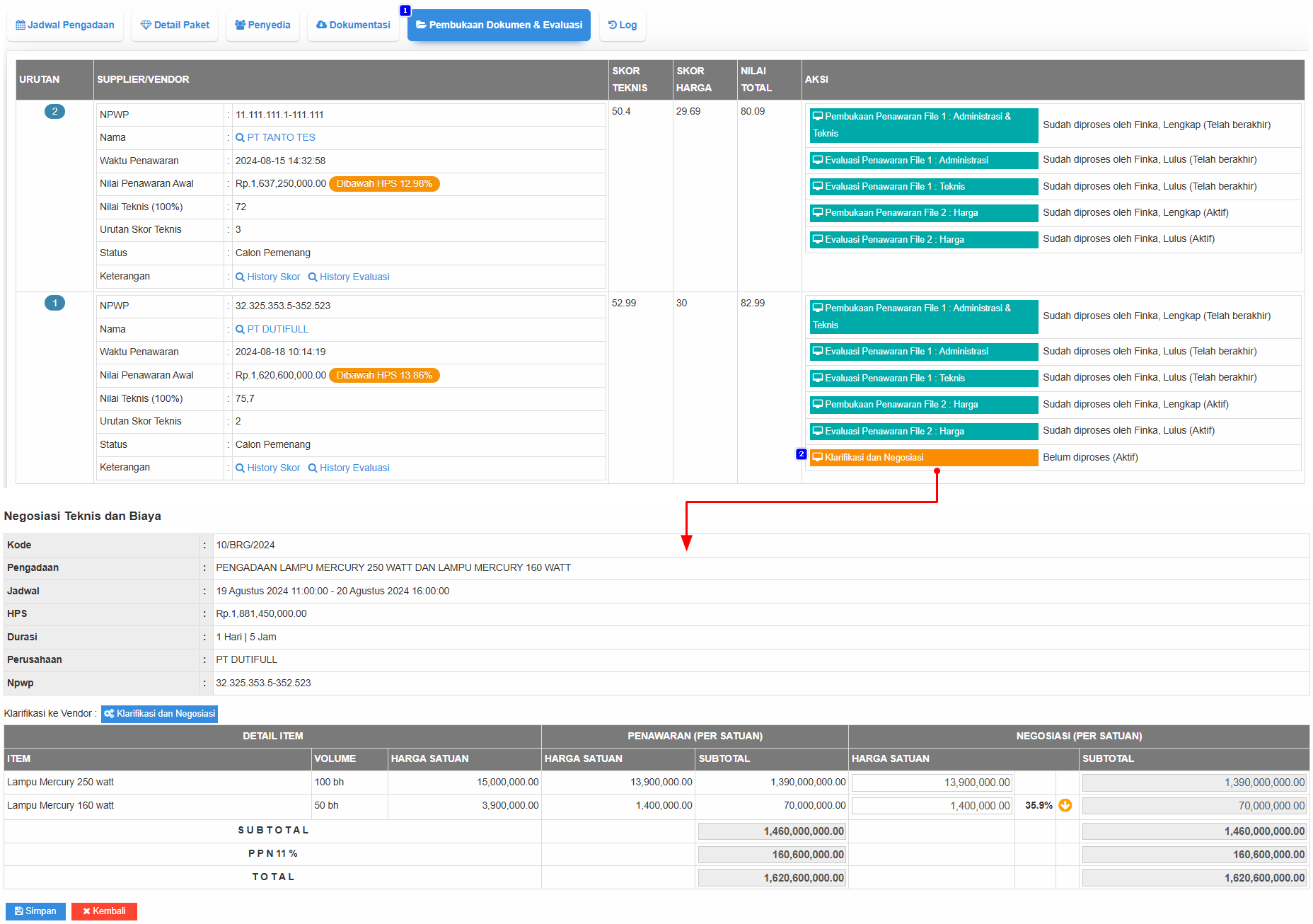Screen dimensions: 1313x924
Task: View the Log tab
Action: [x=623, y=25]
